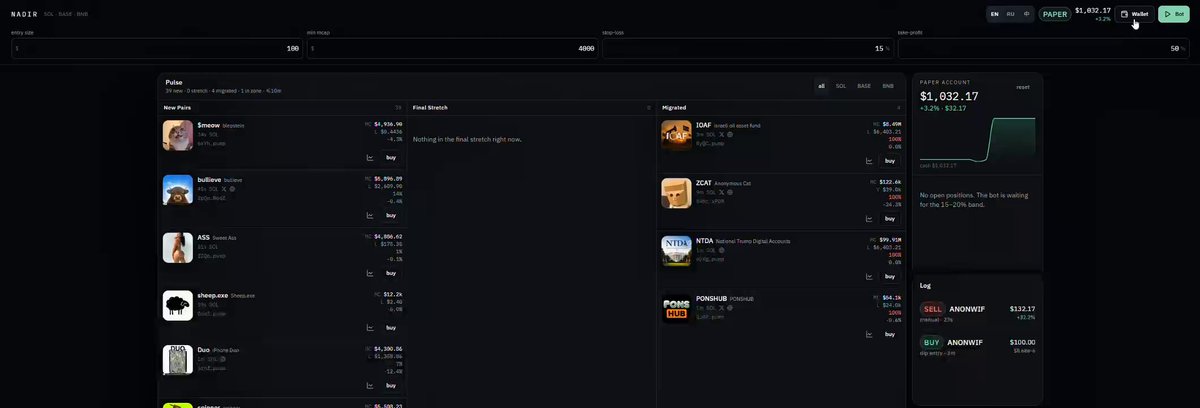Click the Final Stretch column header
Screen dimensions: 1200x408
click(430, 107)
